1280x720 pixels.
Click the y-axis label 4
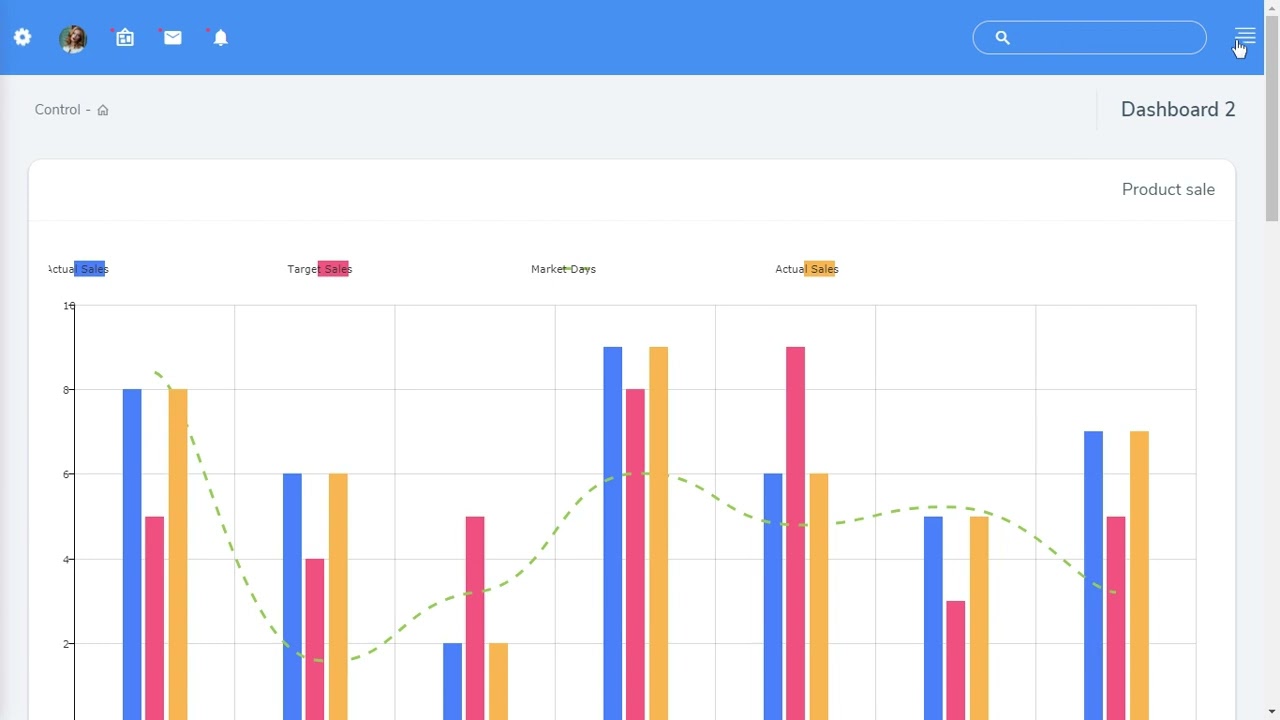click(67, 559)
